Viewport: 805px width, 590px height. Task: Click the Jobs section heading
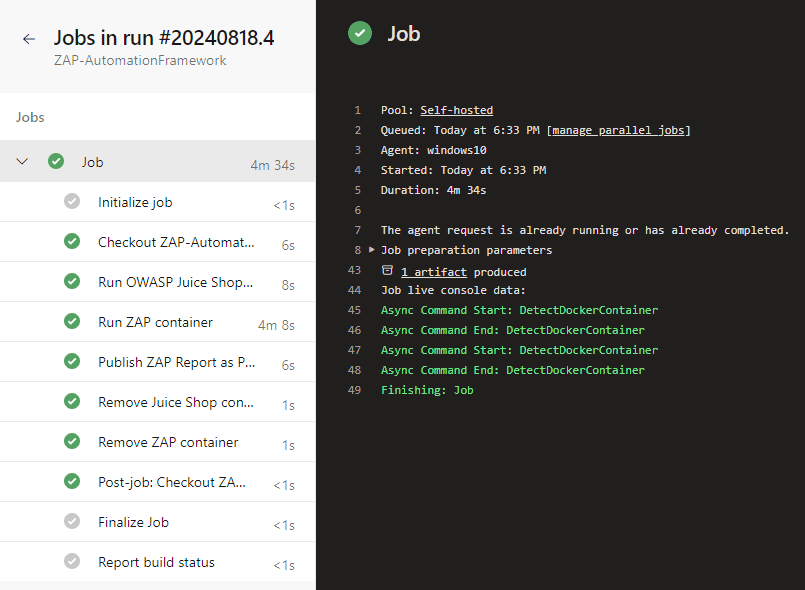click(x=30, y=117)
